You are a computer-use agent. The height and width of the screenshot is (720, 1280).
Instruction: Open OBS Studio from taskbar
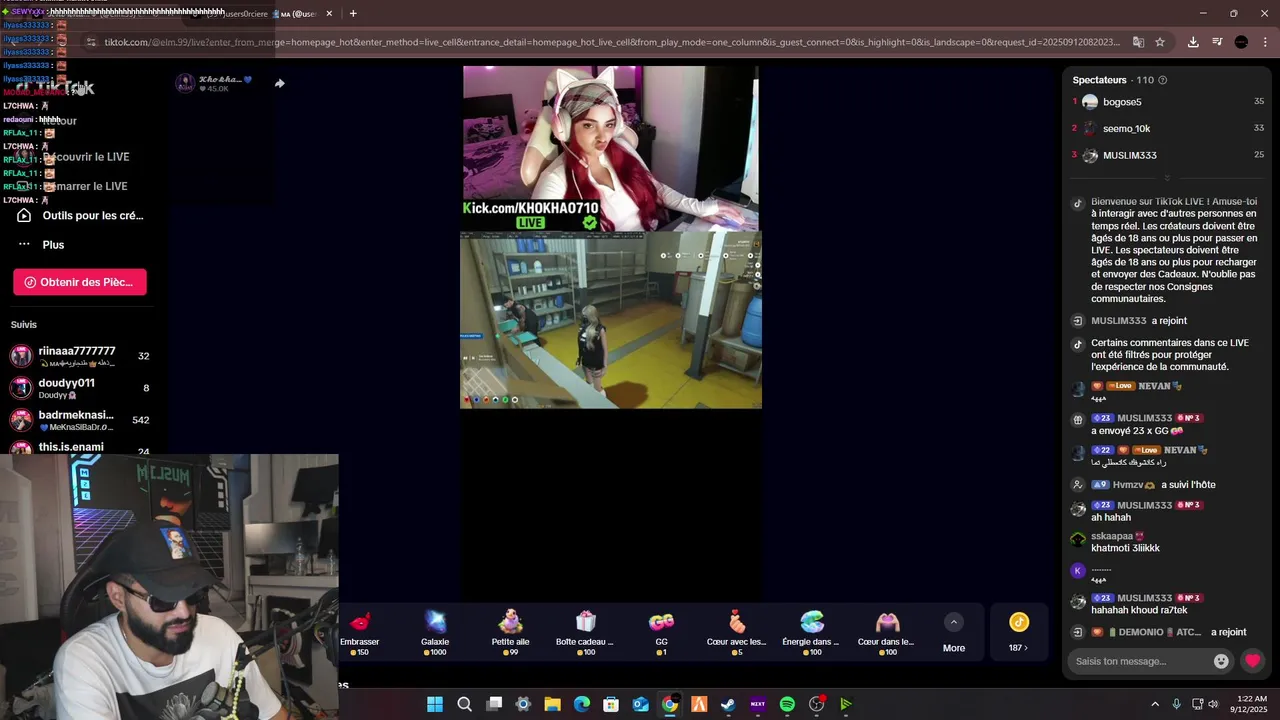[817, 704]
